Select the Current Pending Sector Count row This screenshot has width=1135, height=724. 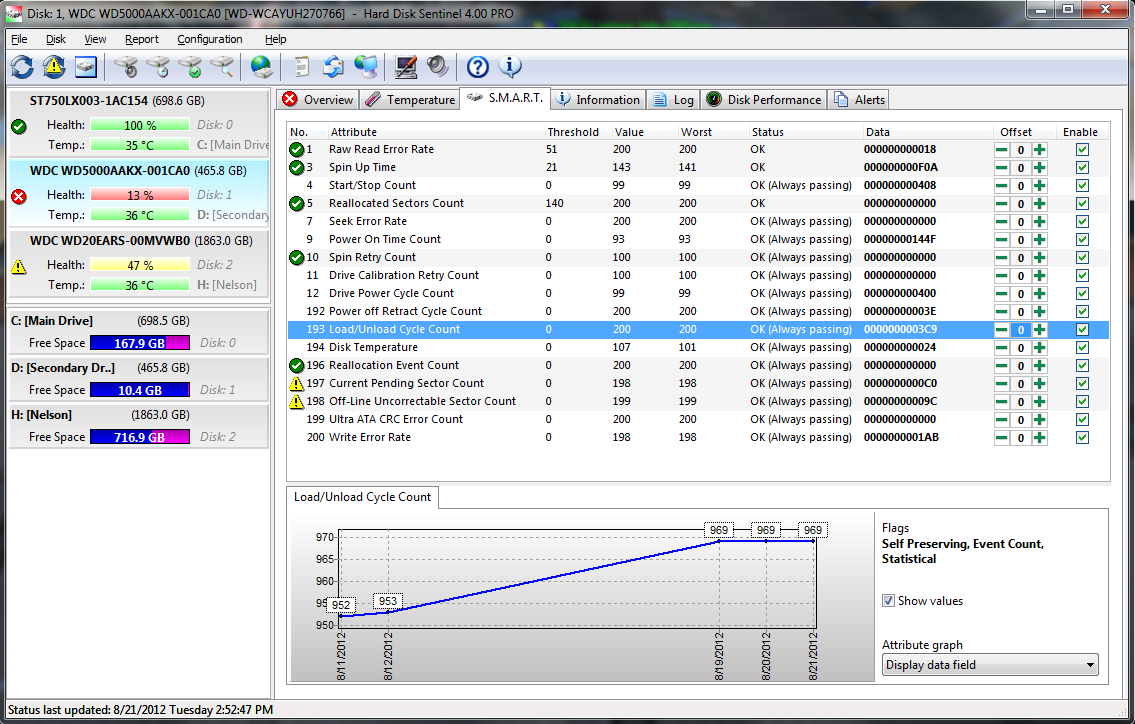pyautogui.click(x=406, y=384)
